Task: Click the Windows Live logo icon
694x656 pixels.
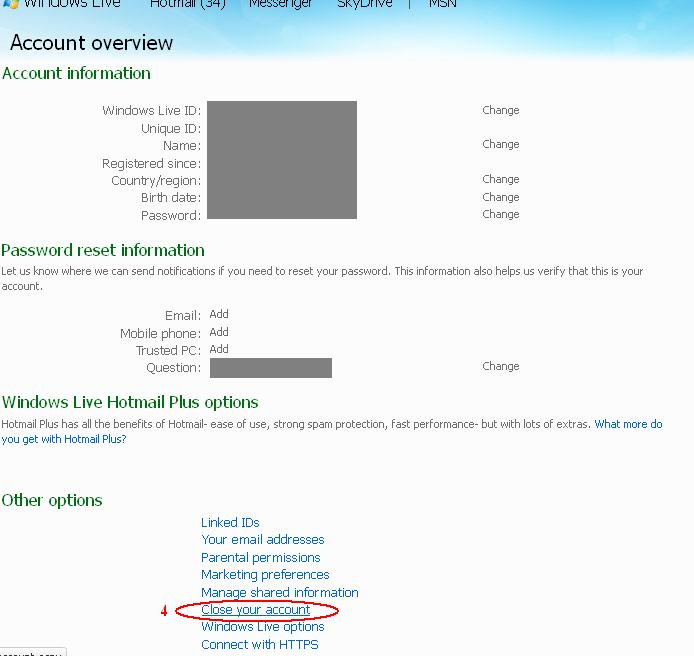Action: [11, 4]
